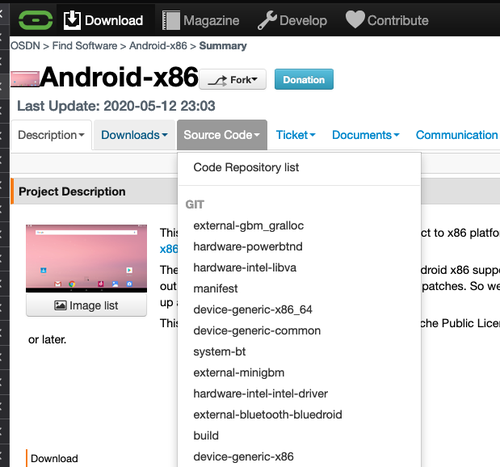Follow the Find Software breadcrumb link
The image size is (500, 467).
tap(85, 46)
